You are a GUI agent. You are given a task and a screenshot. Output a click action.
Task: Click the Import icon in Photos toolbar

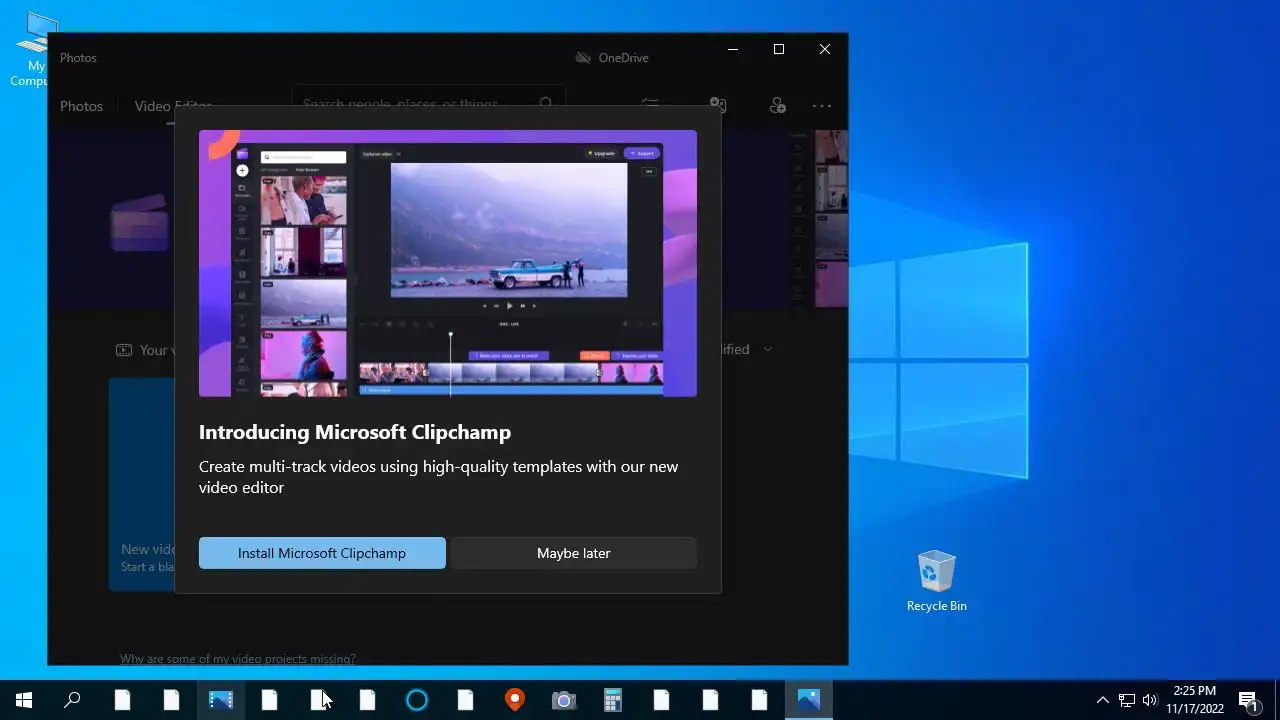[717, 105]
